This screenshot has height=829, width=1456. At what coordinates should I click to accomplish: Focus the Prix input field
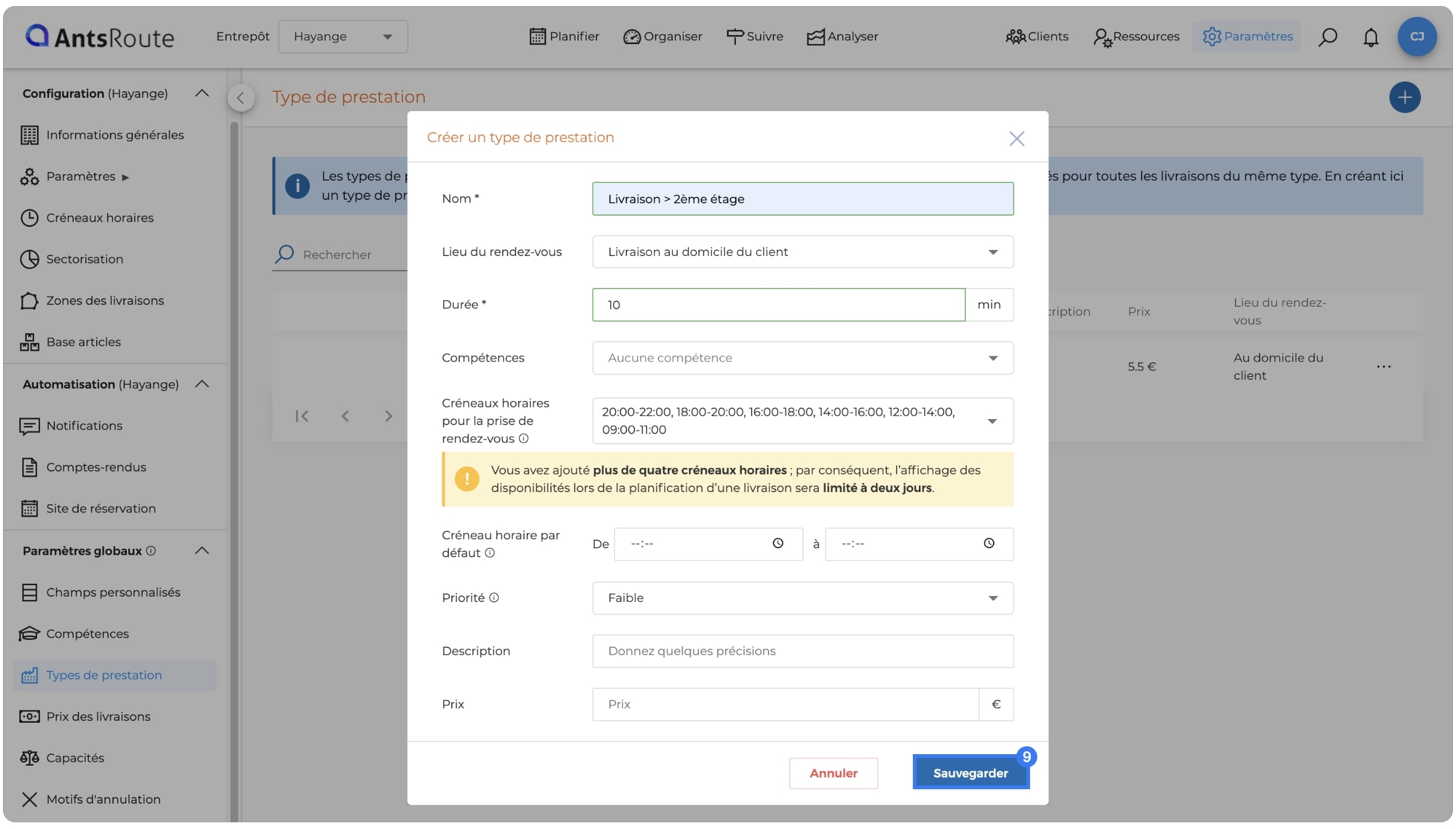pyautogui.click(x=785, y=705)
